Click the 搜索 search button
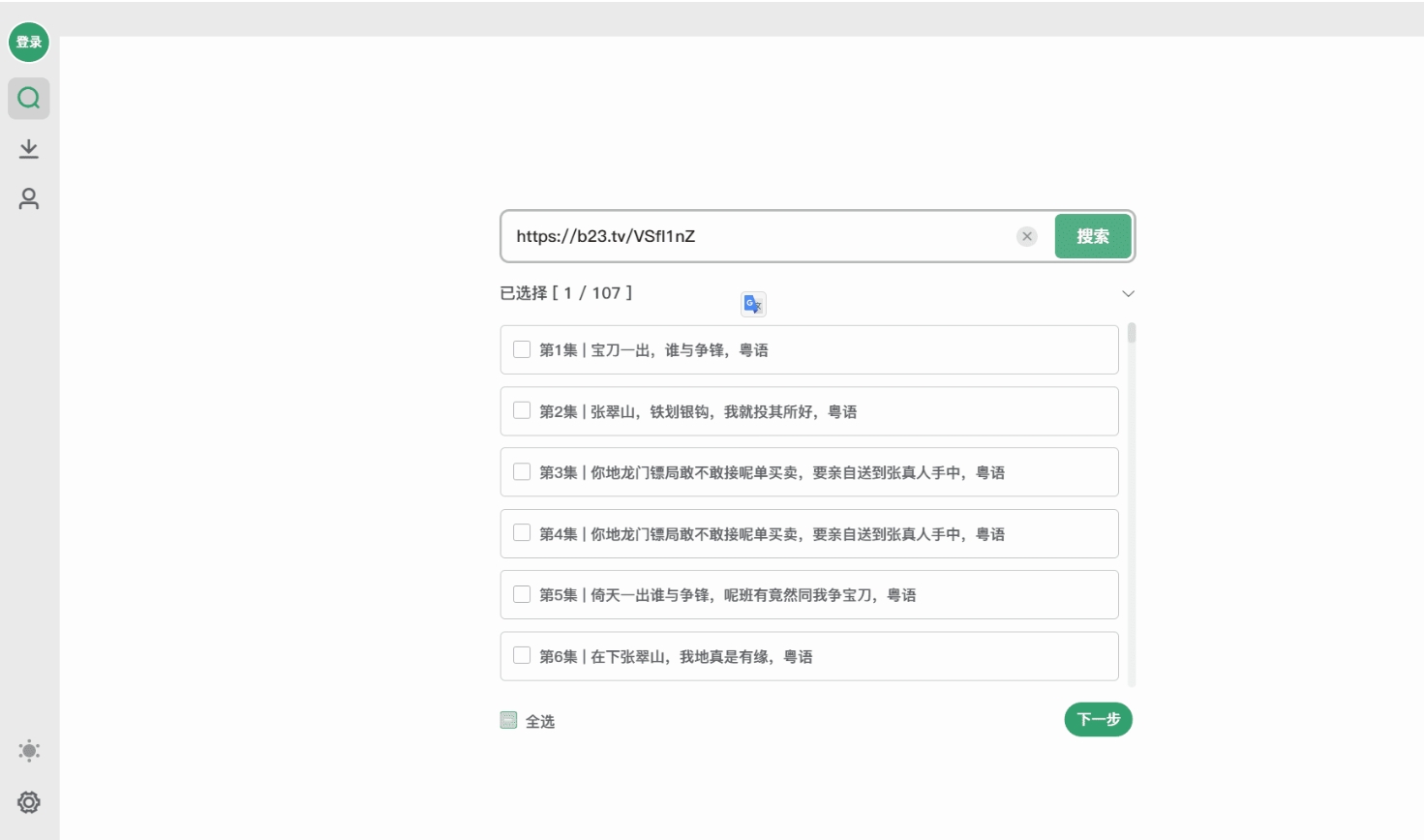The height and width of the screenshot is (840, 1424). point(1092,236)
